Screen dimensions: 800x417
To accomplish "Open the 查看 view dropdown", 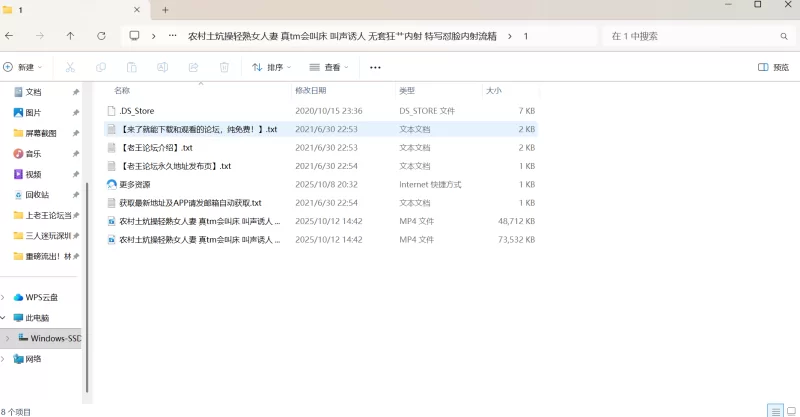I will [329, 67].
